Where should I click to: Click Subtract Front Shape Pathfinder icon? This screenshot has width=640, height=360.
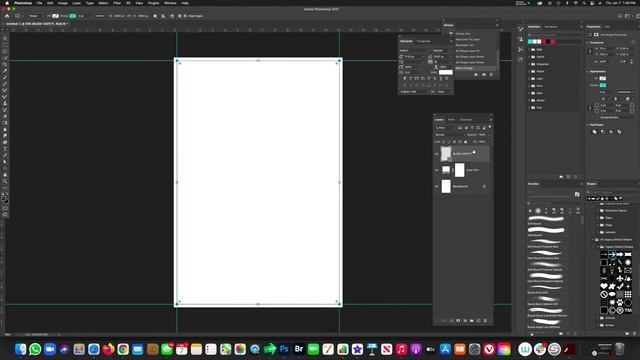(603, 132)
